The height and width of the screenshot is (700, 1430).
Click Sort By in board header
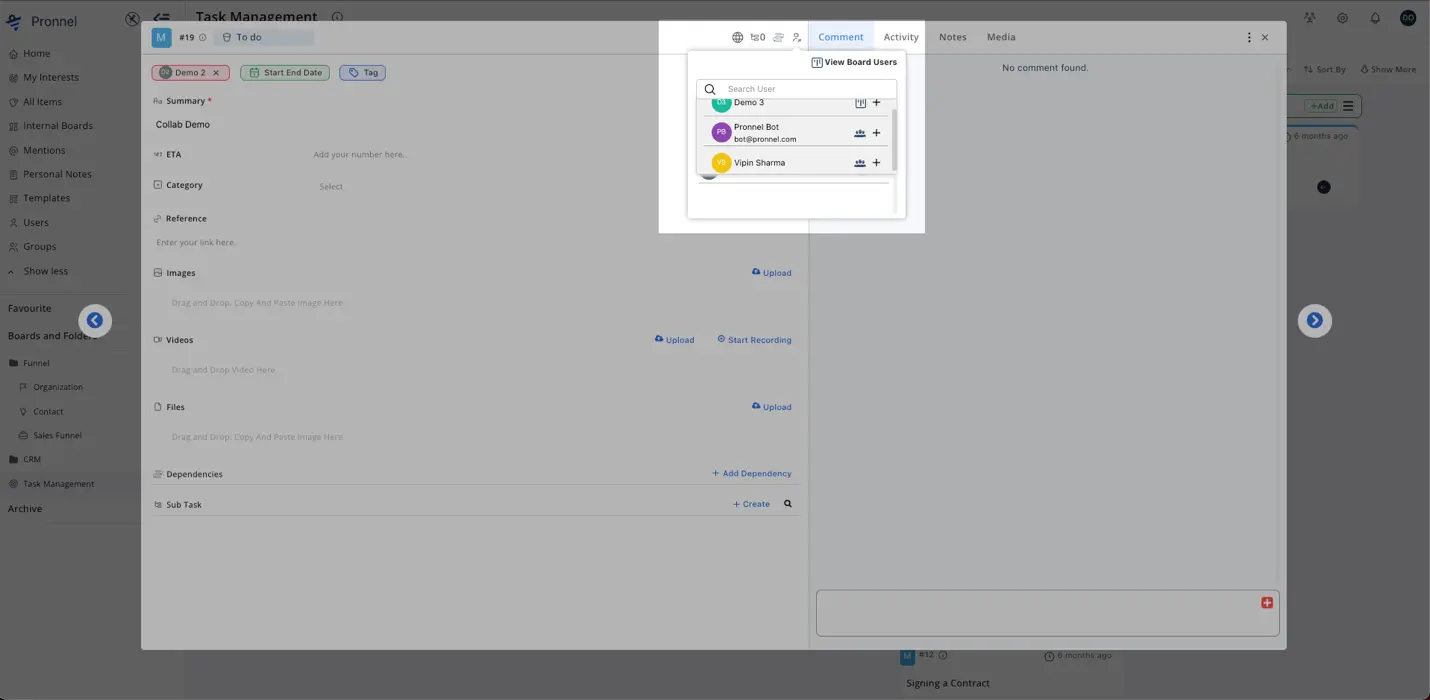click(1325, 69)
